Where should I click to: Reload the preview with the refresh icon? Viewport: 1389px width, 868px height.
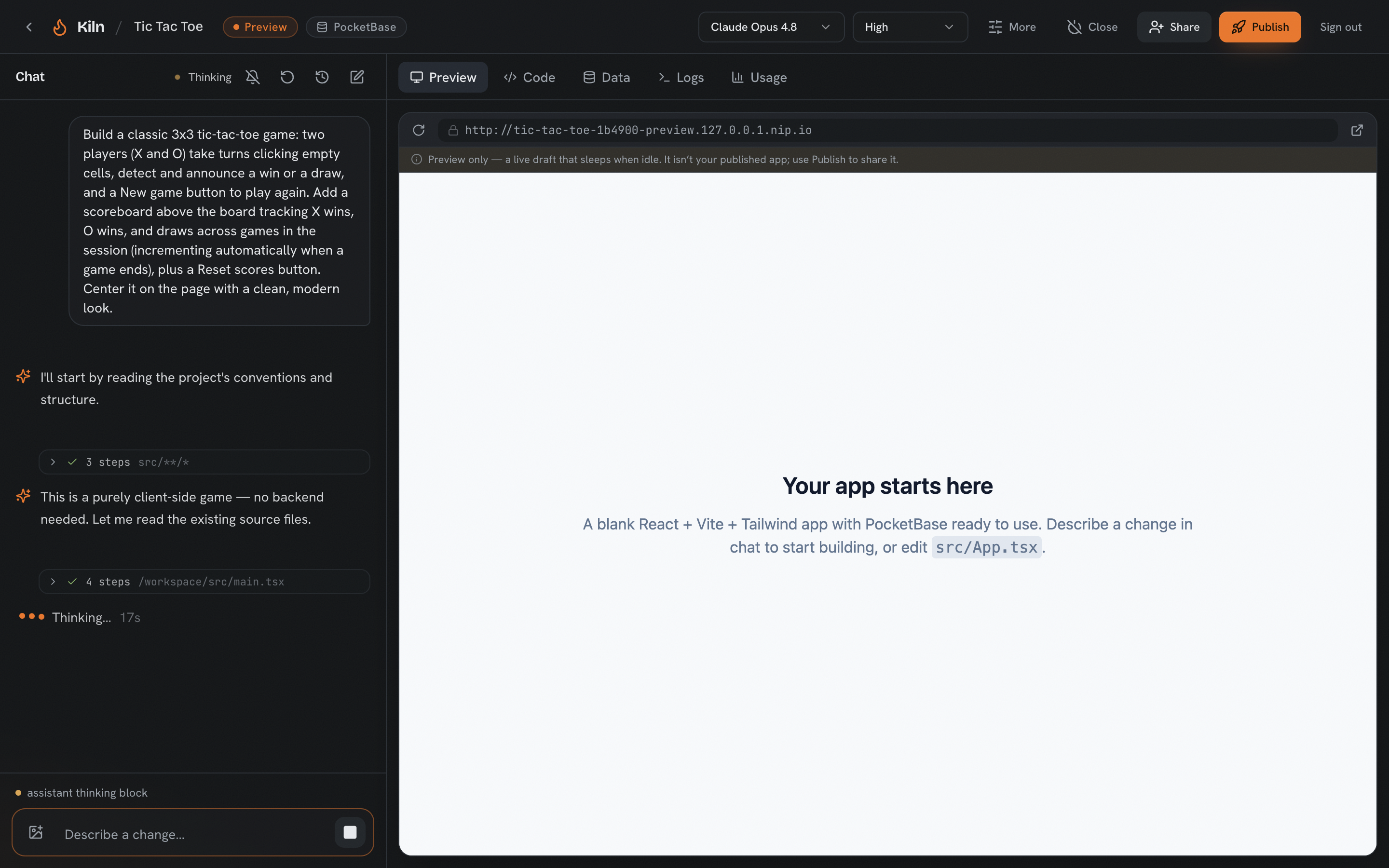coord(419,130)
